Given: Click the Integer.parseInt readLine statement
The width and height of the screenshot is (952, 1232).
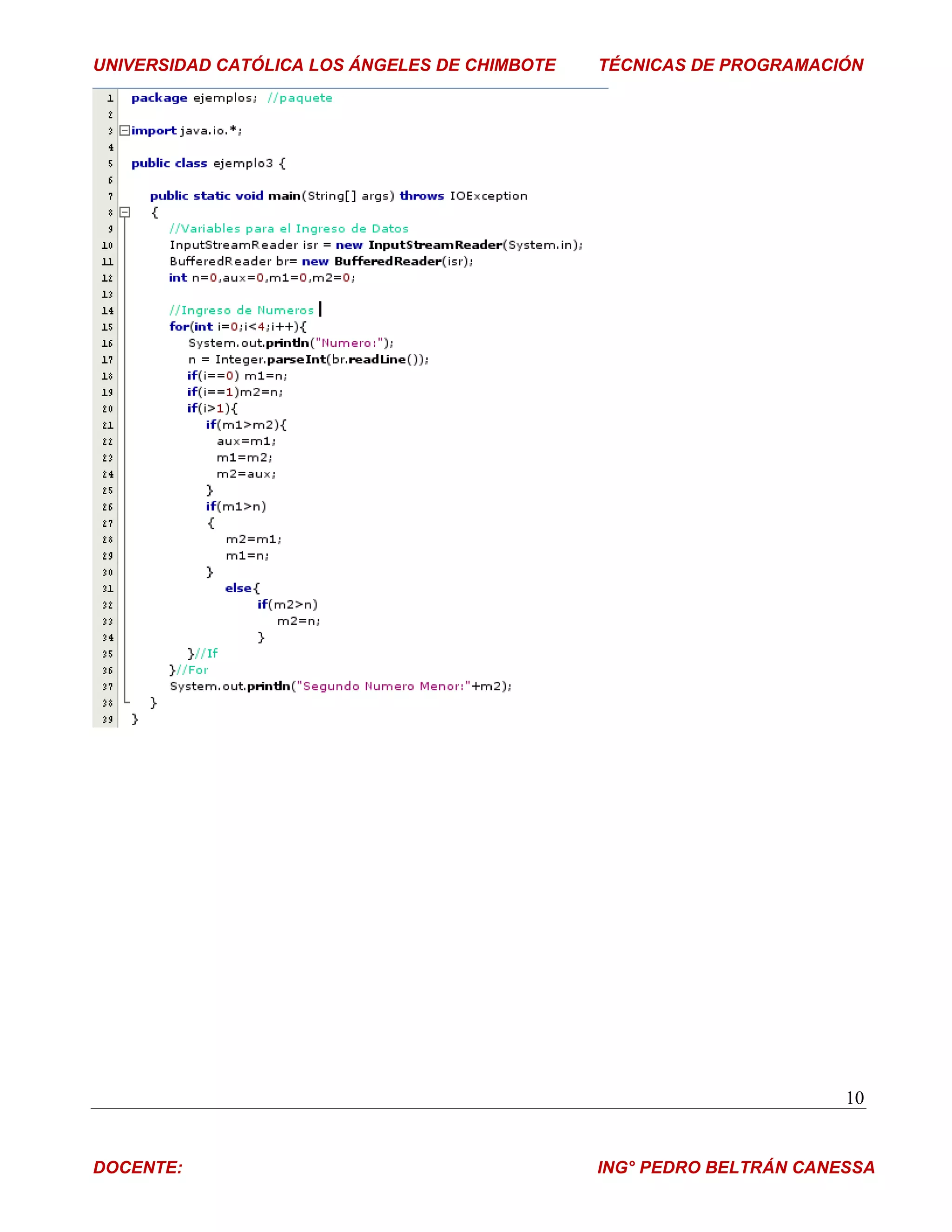Looking at the screenshot, I should point(308,359).
